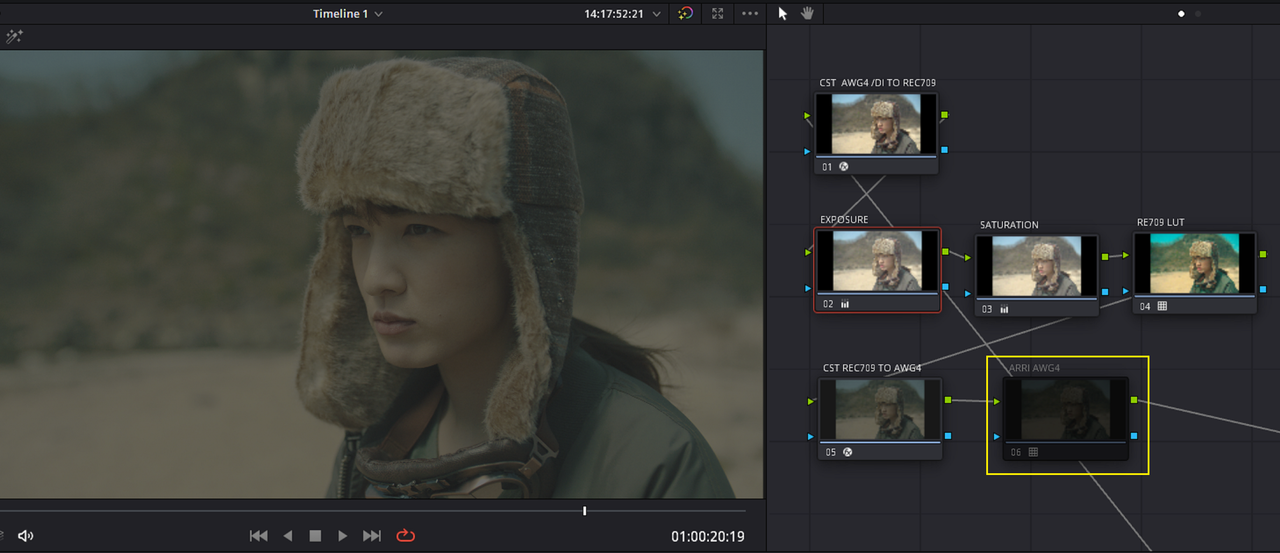The image size is (1280, 553).
Task: Click the grid badge icon on node 06
Action: tap(1033, 452)
